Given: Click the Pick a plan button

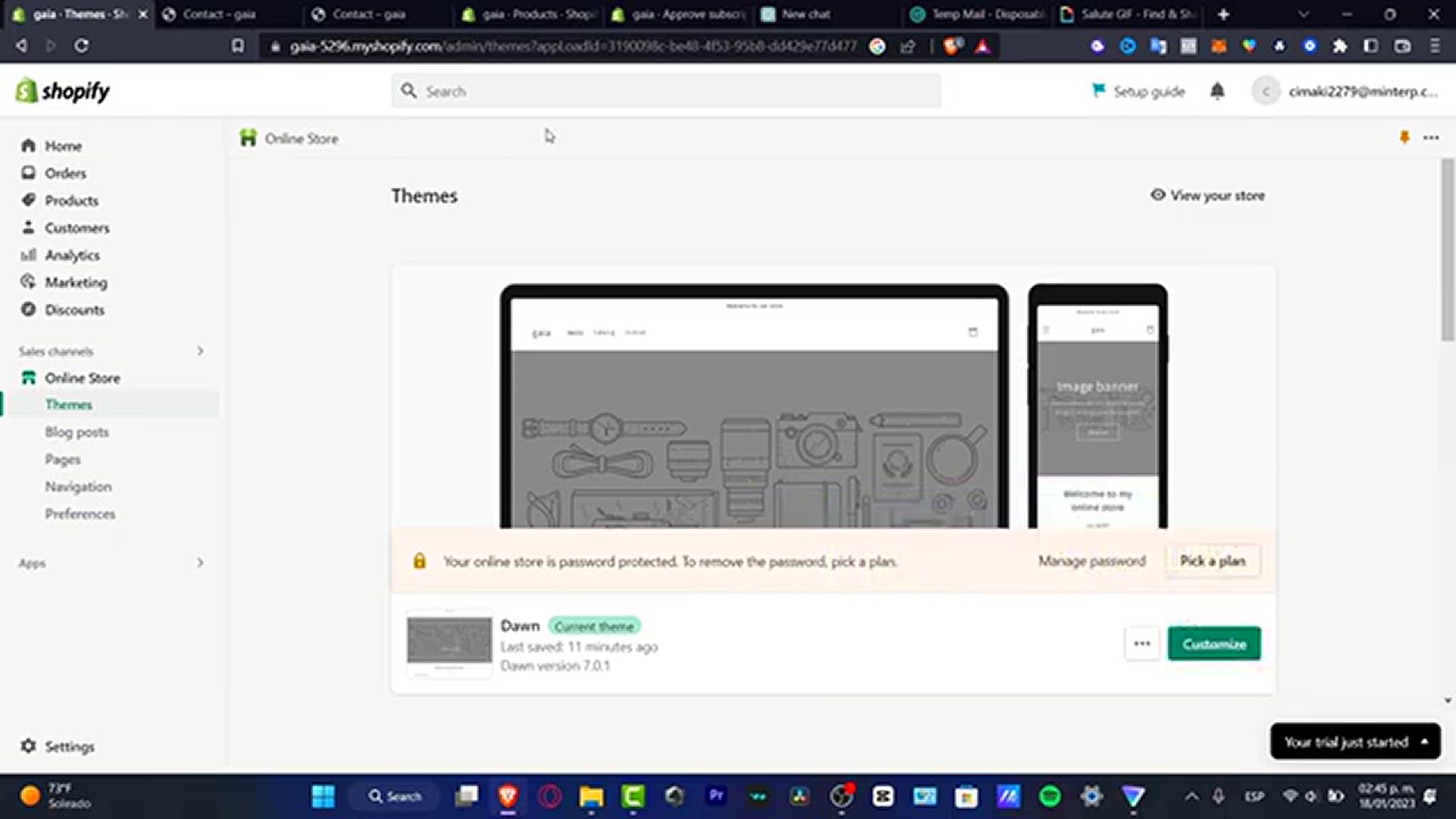Looking at the screenshot, I should 1212,561.
